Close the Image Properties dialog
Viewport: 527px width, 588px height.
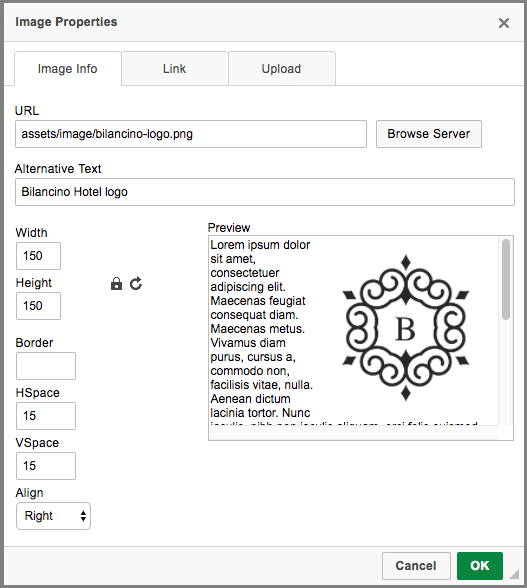(504, 23)
